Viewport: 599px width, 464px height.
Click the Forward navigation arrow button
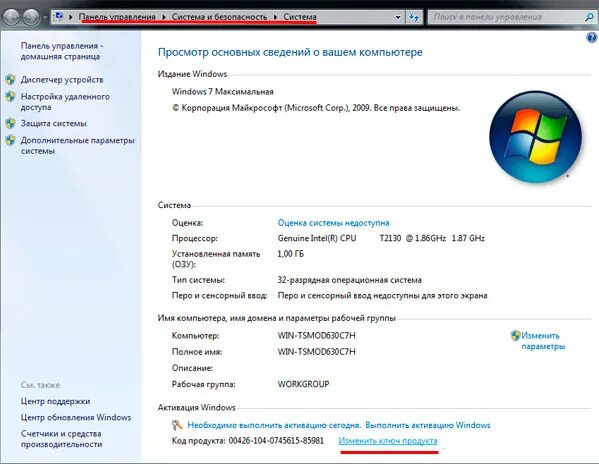[x=31, y=17]
